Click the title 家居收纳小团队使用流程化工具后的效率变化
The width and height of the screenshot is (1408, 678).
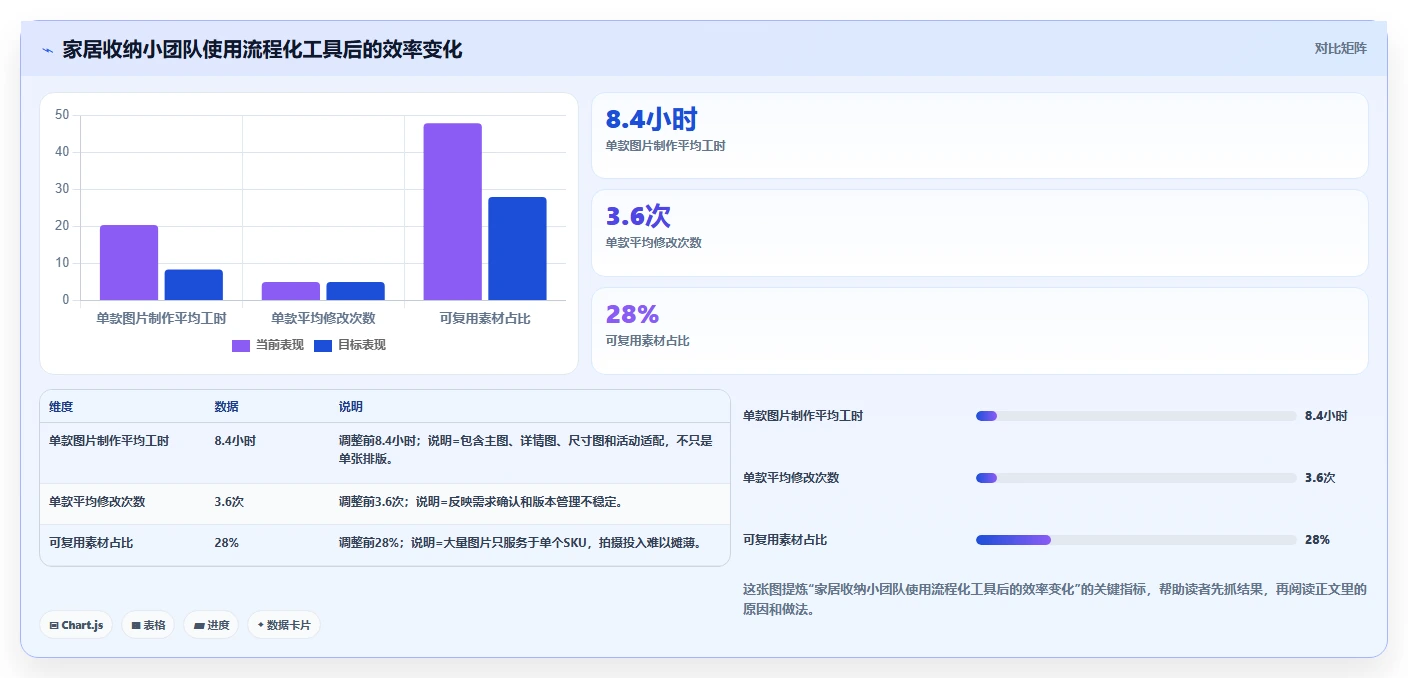click(x=262, y=50)
